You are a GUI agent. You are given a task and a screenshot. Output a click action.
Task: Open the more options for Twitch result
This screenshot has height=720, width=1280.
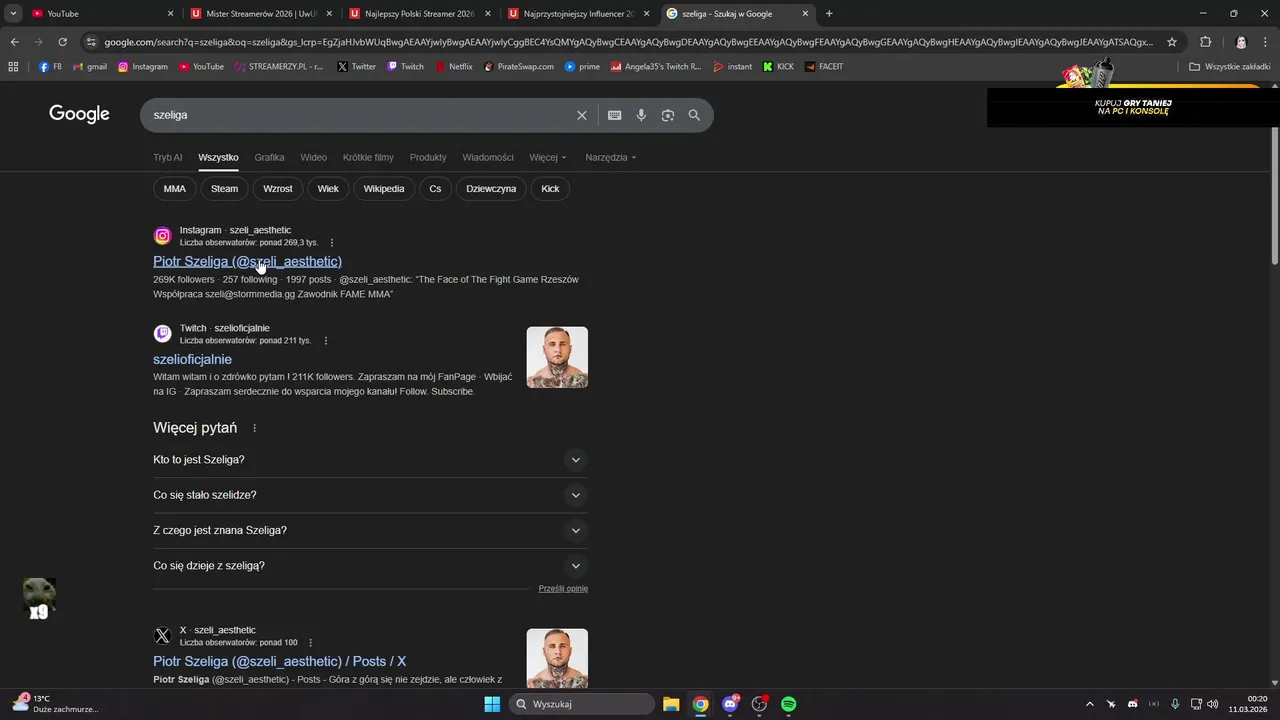[325, 341]
